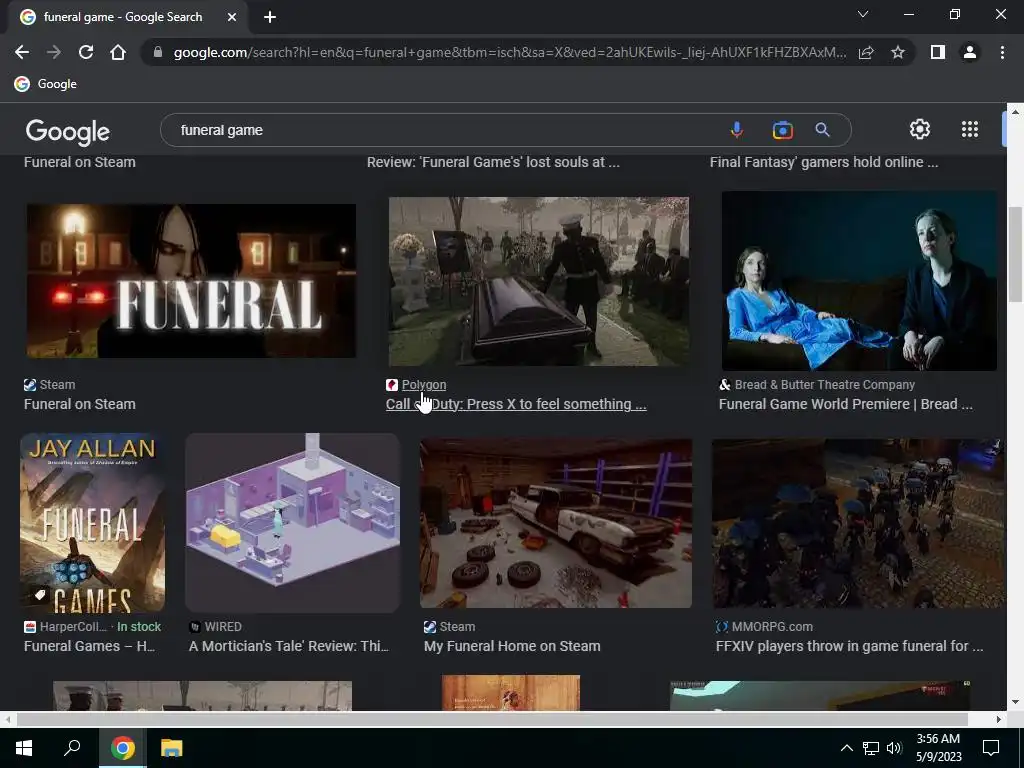This screenshot has width=1024, height=768.
Task: Select the funeral game - Google Search tab
Action: 127,17
